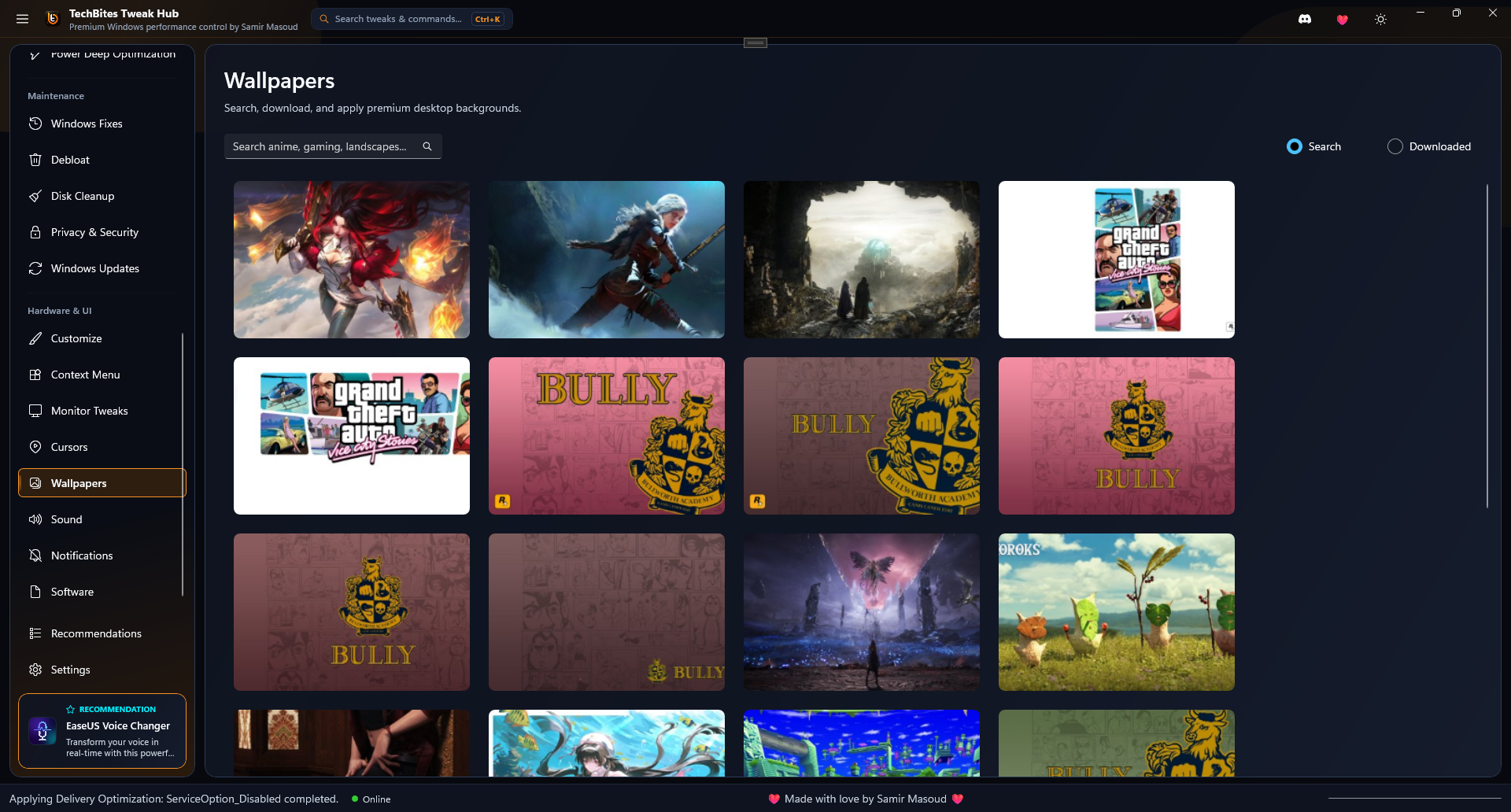Select the white-haired swordswoman wallpaper
The image size is (1511, 812).
607,260
